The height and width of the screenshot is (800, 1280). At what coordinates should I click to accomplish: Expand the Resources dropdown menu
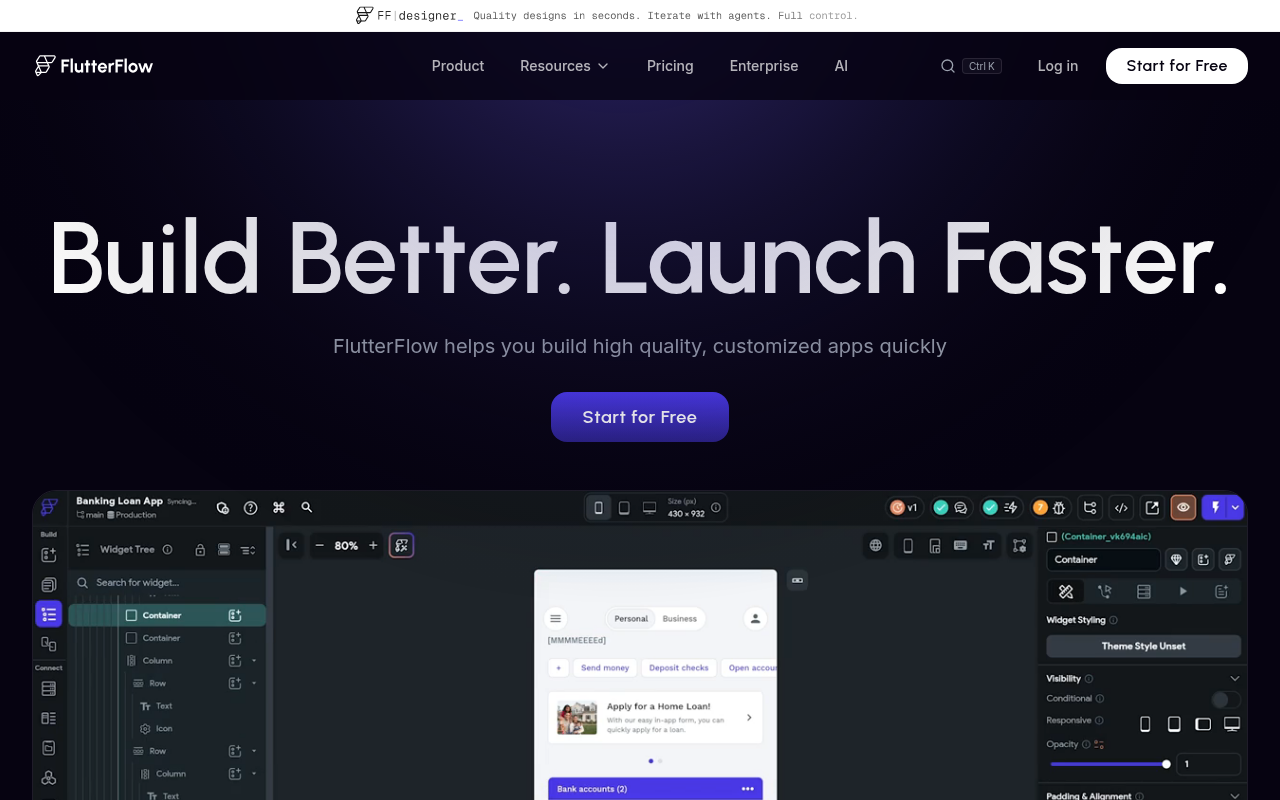(x=564, y=66)
